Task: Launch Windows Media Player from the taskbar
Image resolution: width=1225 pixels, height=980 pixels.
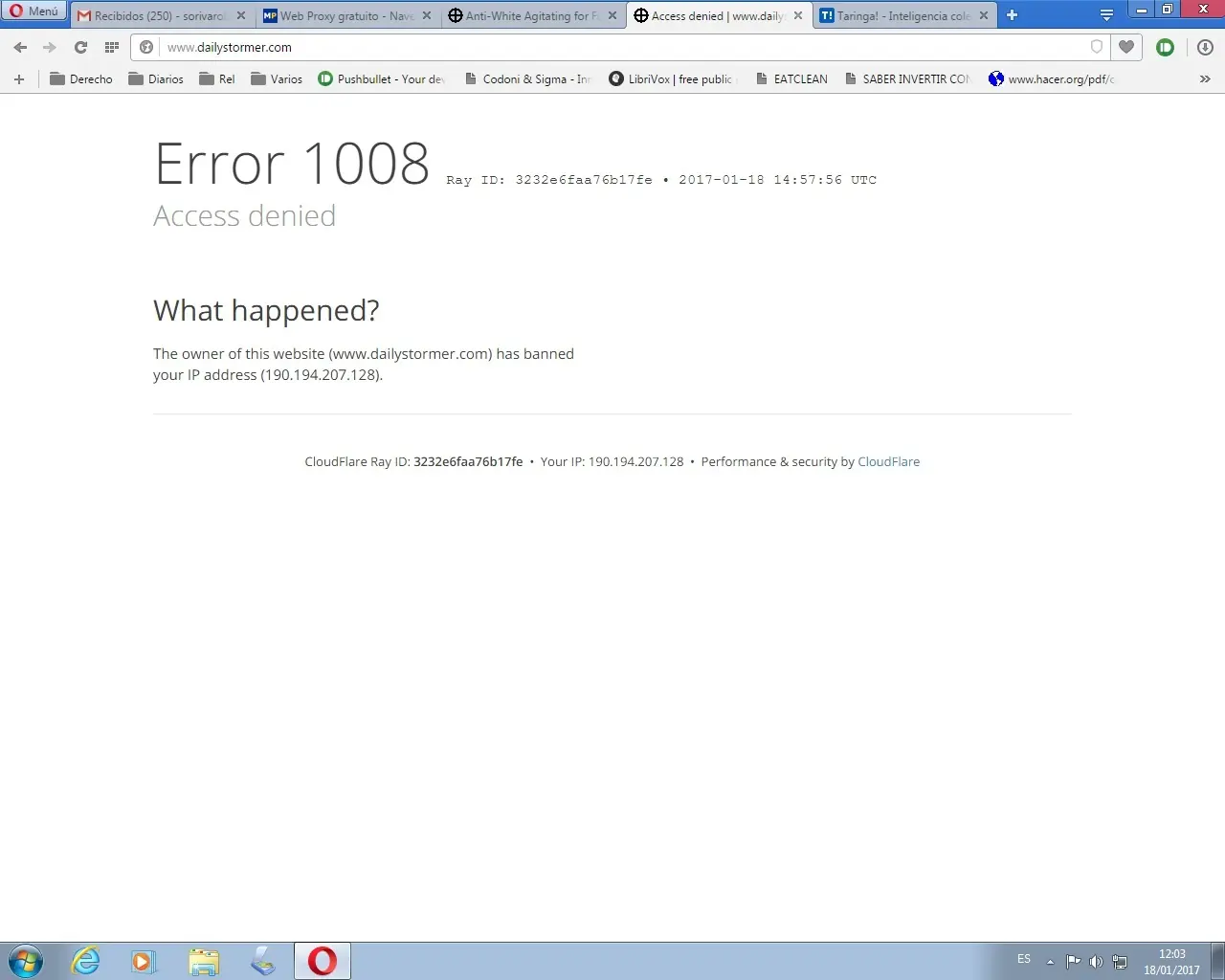Action: (144, 961)
